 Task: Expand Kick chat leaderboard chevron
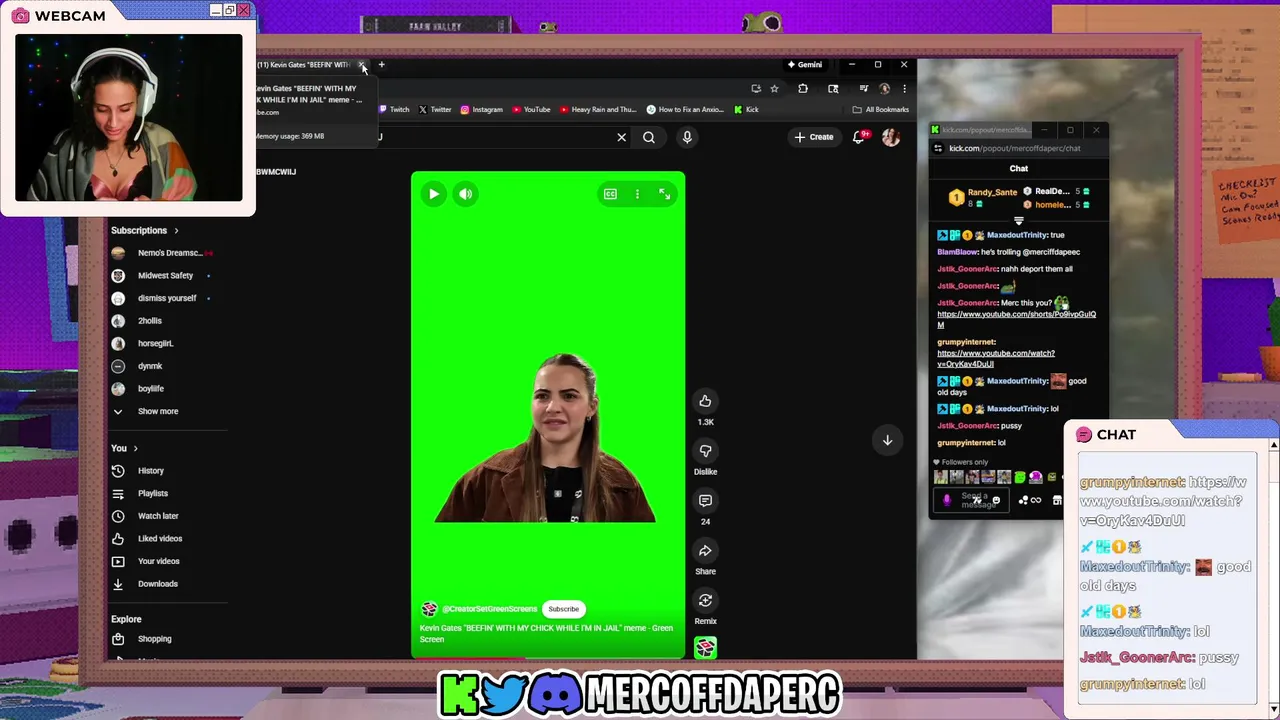tap(1018, 221)
